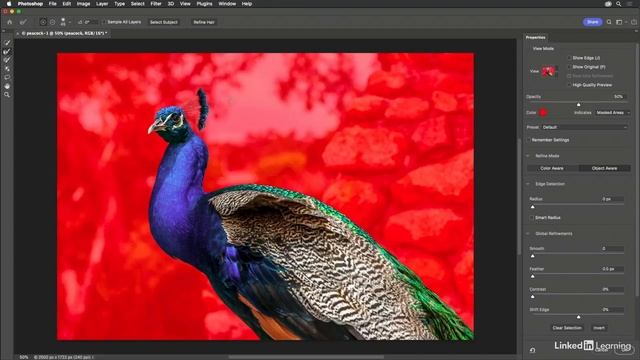Click the brush angle value field
The image size is (640, 360).
pyautogui.click(x=91, y=22)
